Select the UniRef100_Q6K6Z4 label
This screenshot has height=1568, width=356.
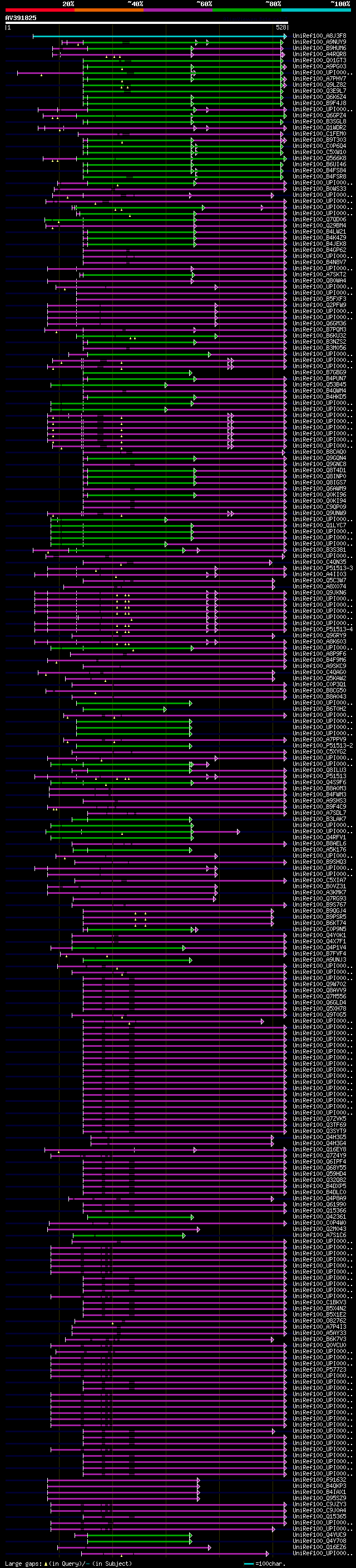point(319,97)
